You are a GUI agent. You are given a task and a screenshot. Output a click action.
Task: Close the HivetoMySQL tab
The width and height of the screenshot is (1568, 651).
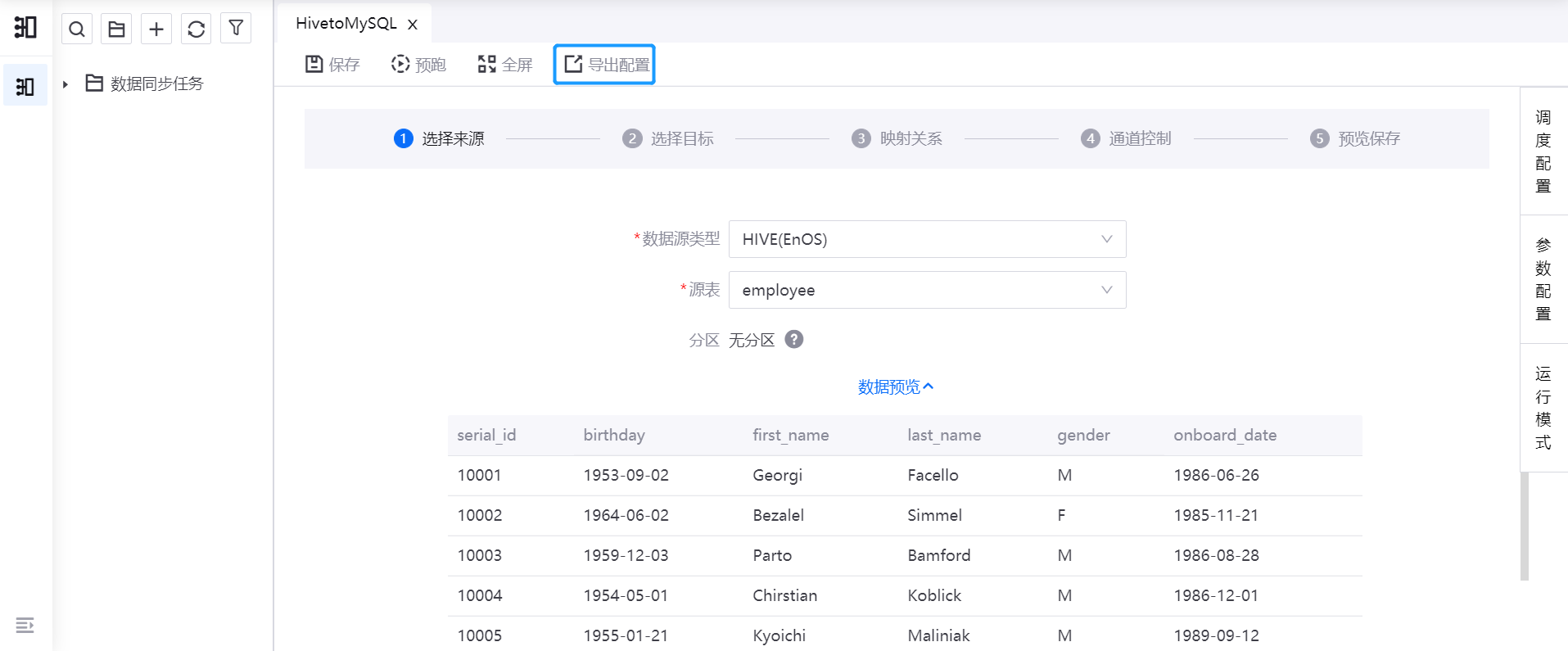point(413,25)
